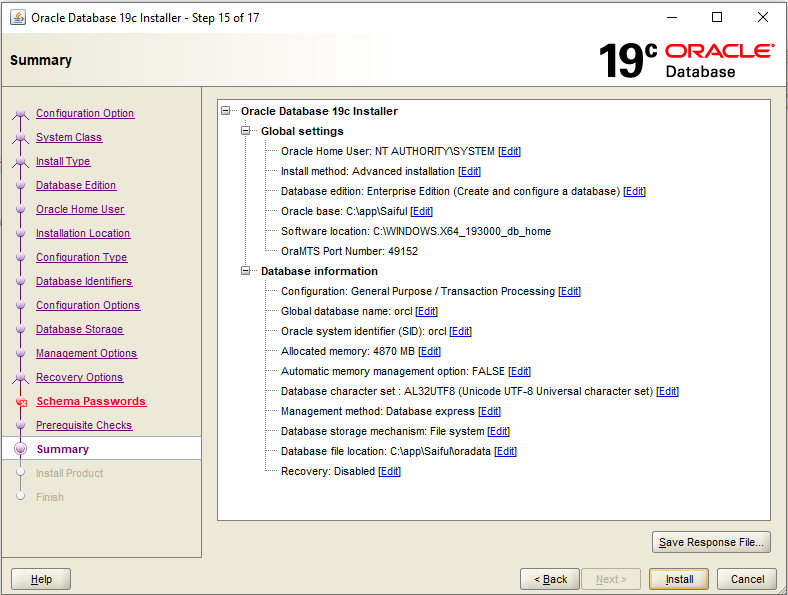Open the Prerequisite Checks step
788x595 pixels.
[84, 425]
